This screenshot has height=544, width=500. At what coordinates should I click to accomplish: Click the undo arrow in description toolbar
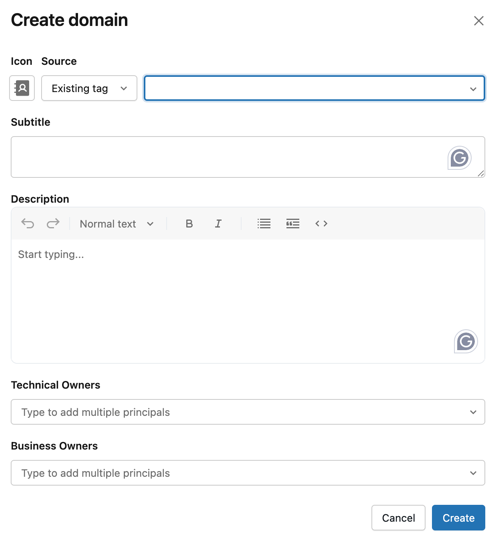(28, 224)
